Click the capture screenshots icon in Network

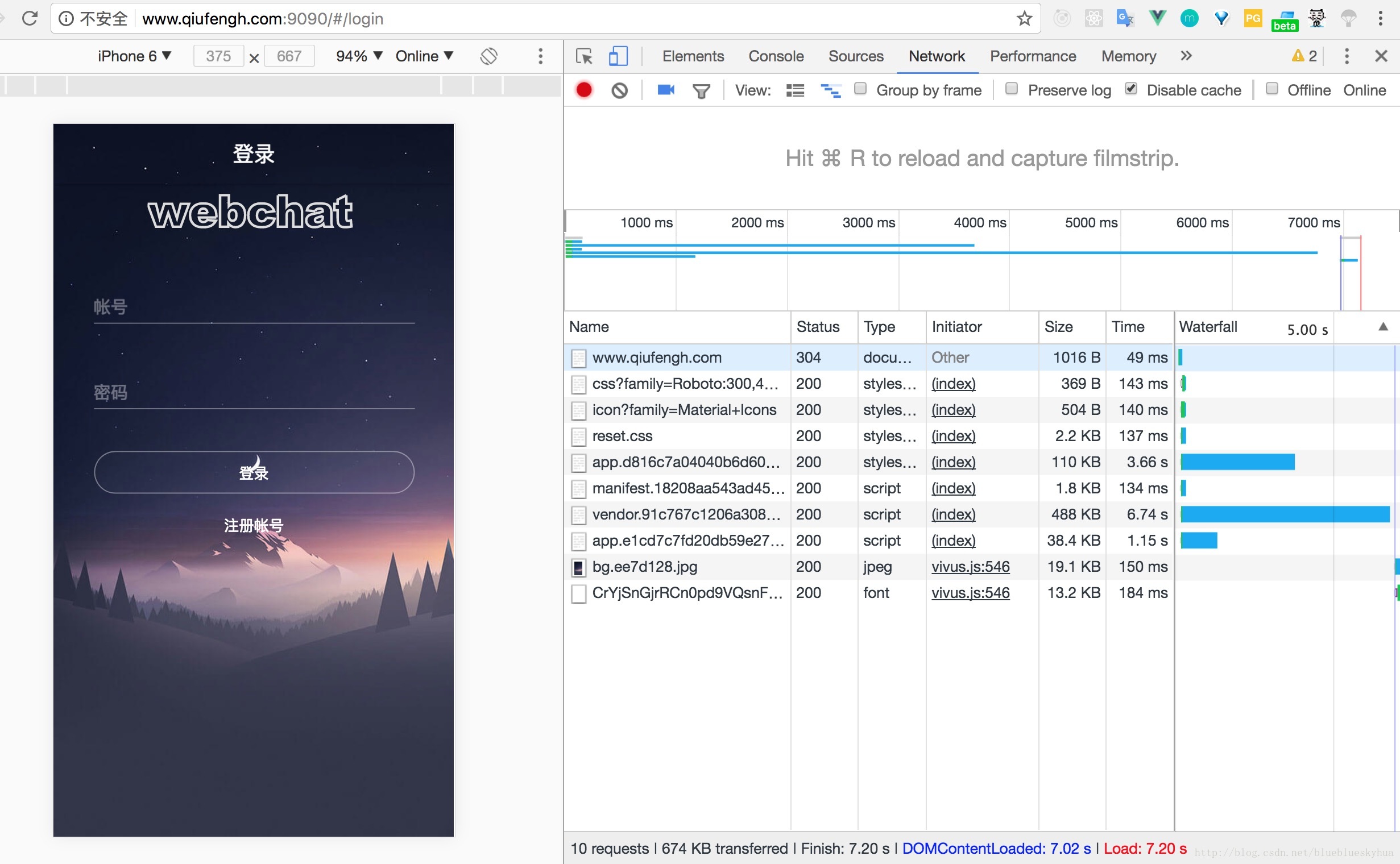(663, 90)
